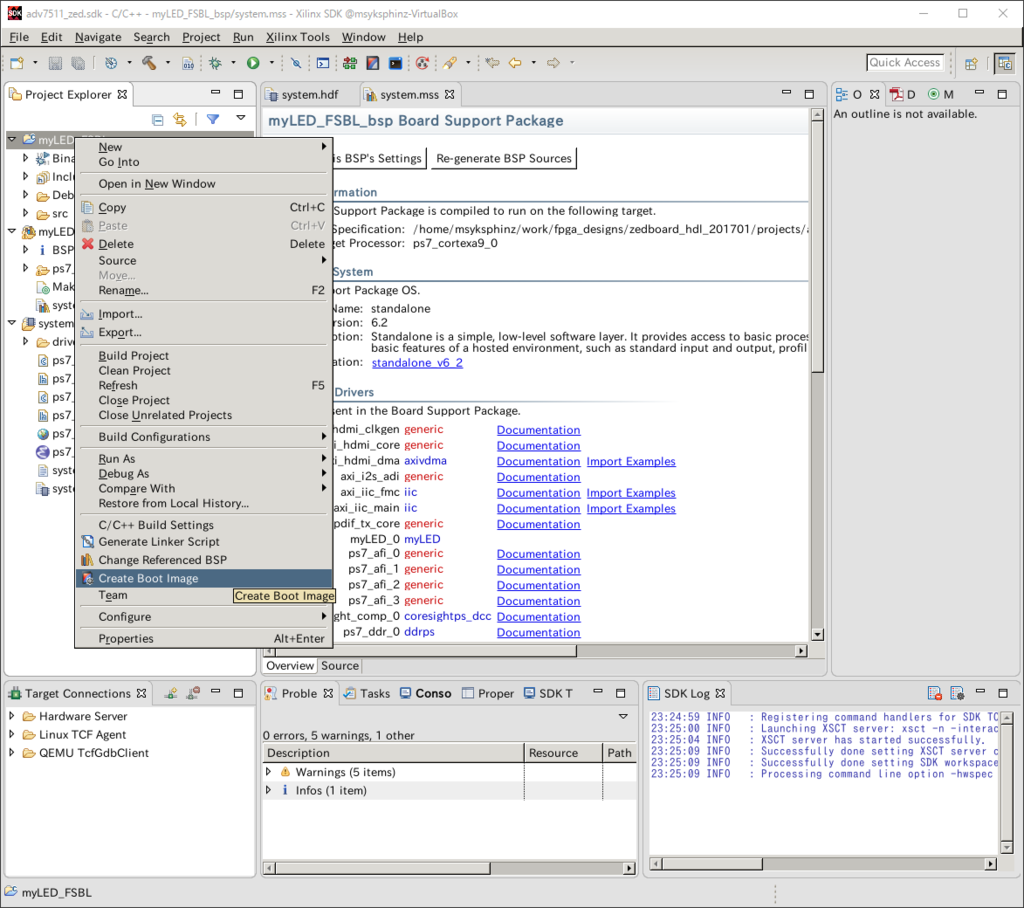The height and width of the screenshot is (908, 1024).
Task: Open the Xilinx Tools menu
Action: pyautogui.click(x=298, y=37)
